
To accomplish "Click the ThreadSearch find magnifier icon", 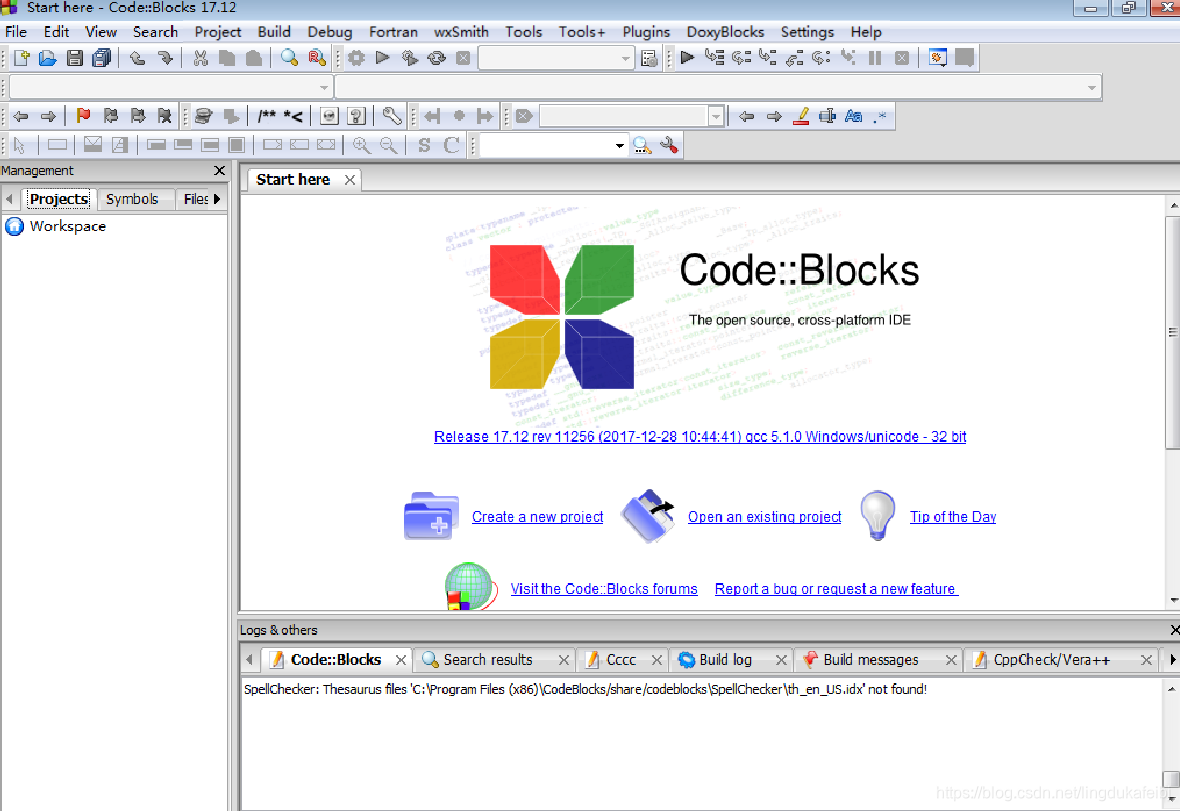I will (x=642, y=145).
